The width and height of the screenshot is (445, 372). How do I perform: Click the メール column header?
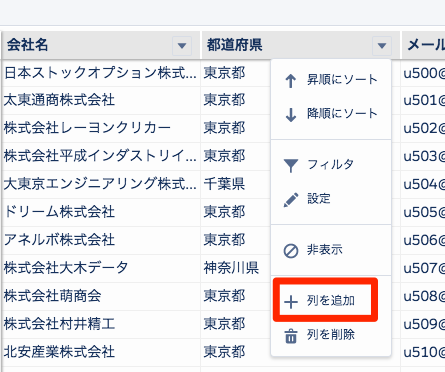(423, 45)
